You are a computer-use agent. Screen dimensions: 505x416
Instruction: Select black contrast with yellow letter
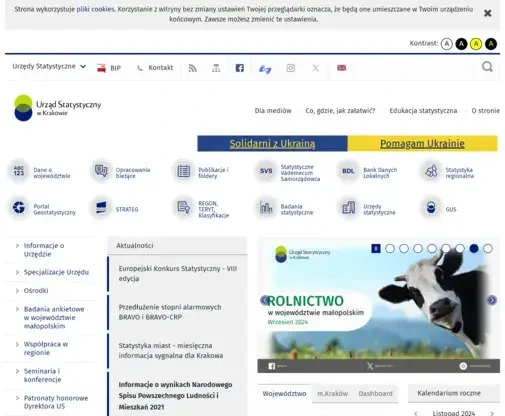[491, 44]
